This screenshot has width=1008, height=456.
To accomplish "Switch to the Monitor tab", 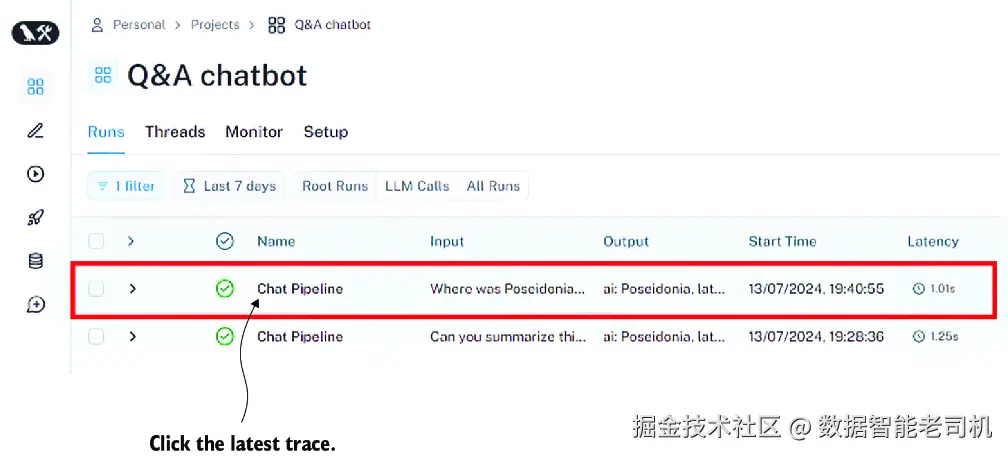I will (x=254, y=132).
